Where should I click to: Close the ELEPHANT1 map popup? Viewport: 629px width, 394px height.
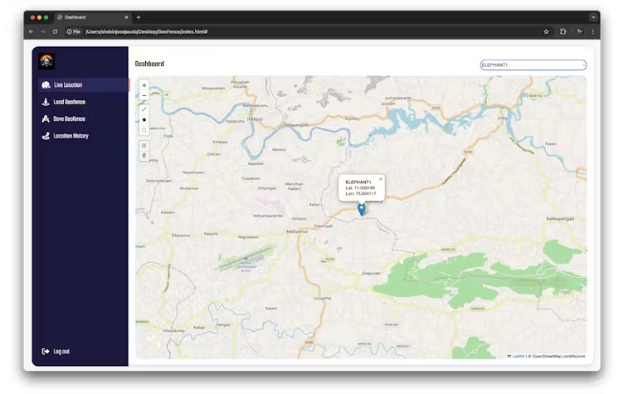[380, 179]
